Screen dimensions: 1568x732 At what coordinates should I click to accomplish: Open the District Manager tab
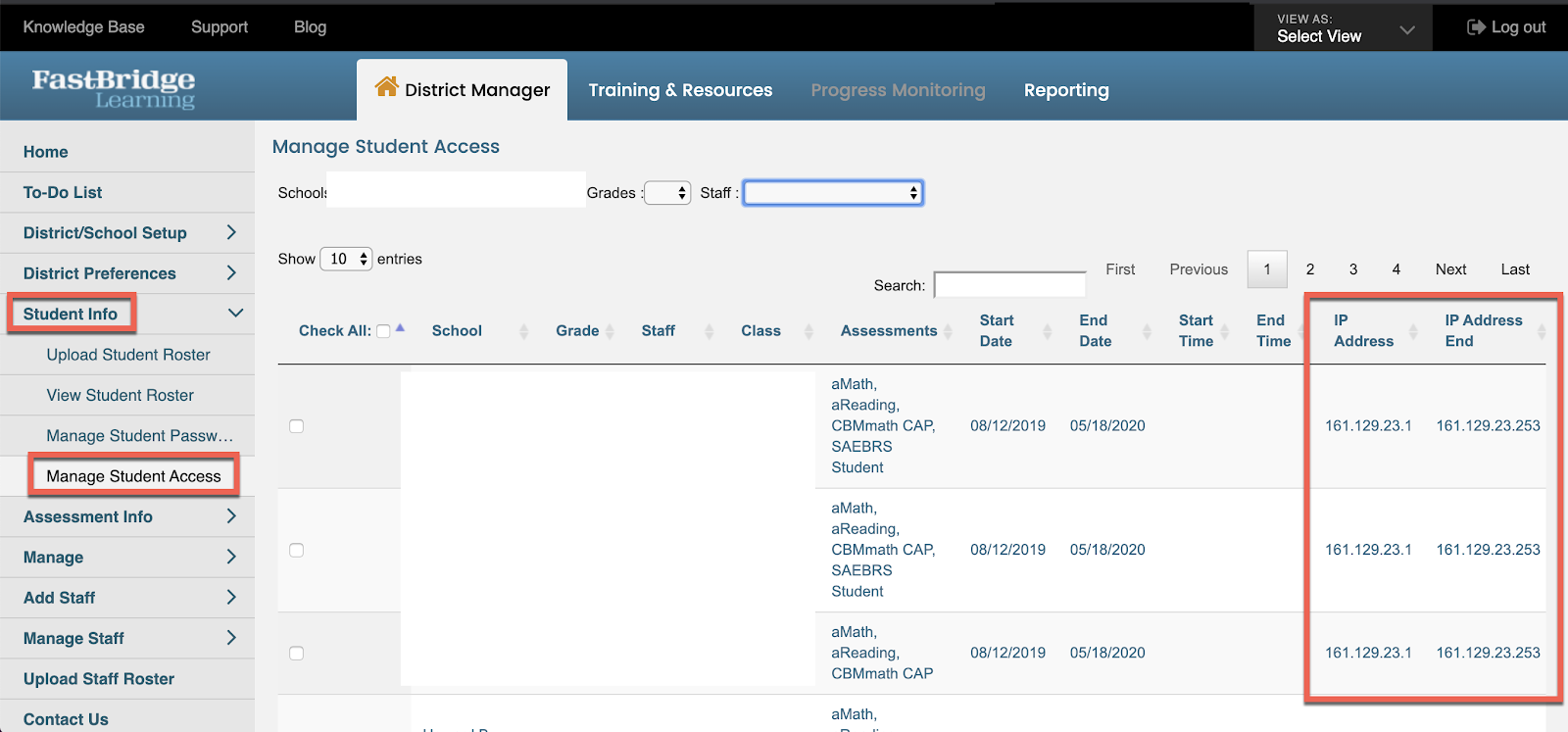[462, 90]
